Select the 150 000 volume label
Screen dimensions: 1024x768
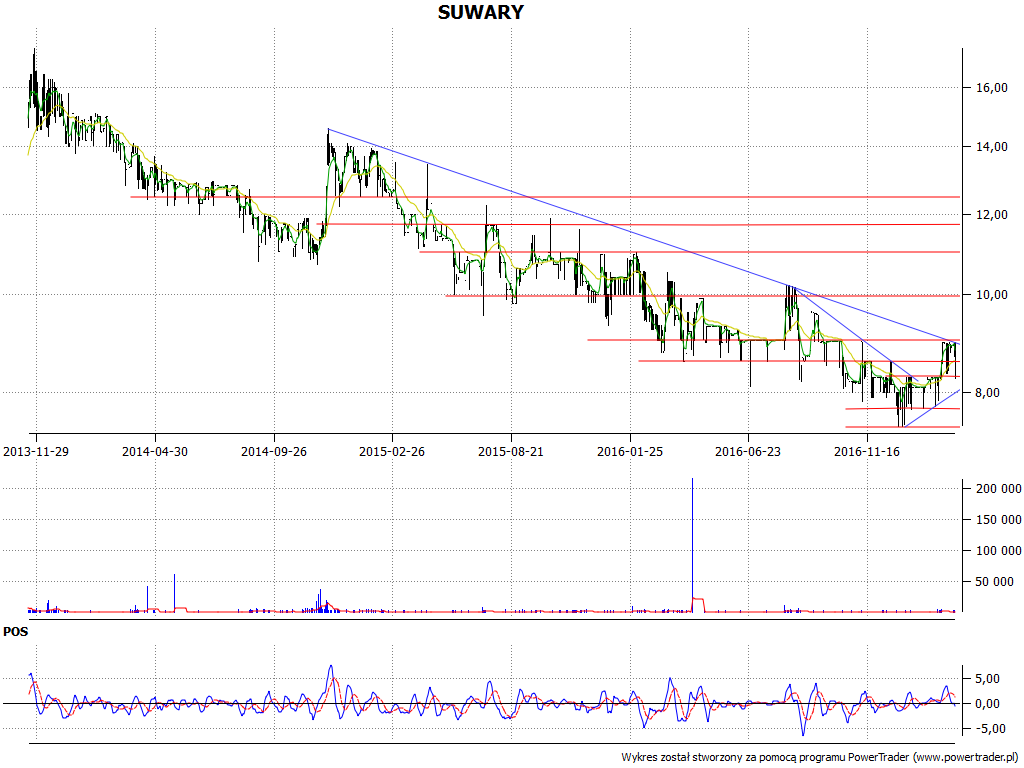999,520
